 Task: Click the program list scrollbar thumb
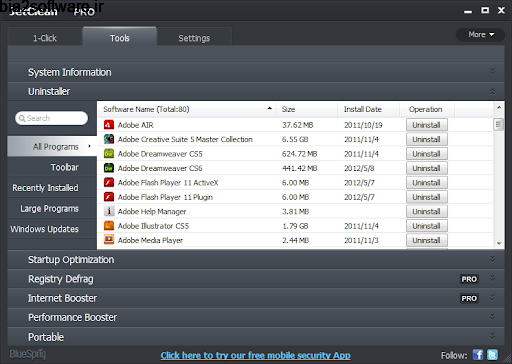point(499,125)
